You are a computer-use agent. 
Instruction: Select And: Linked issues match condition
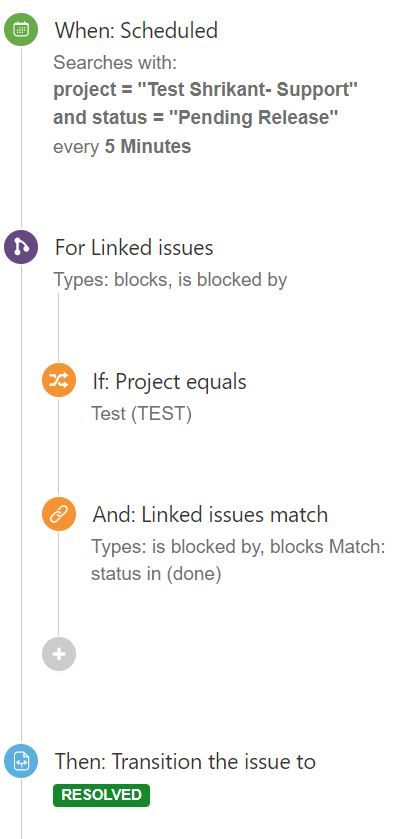tap(210, 515)
